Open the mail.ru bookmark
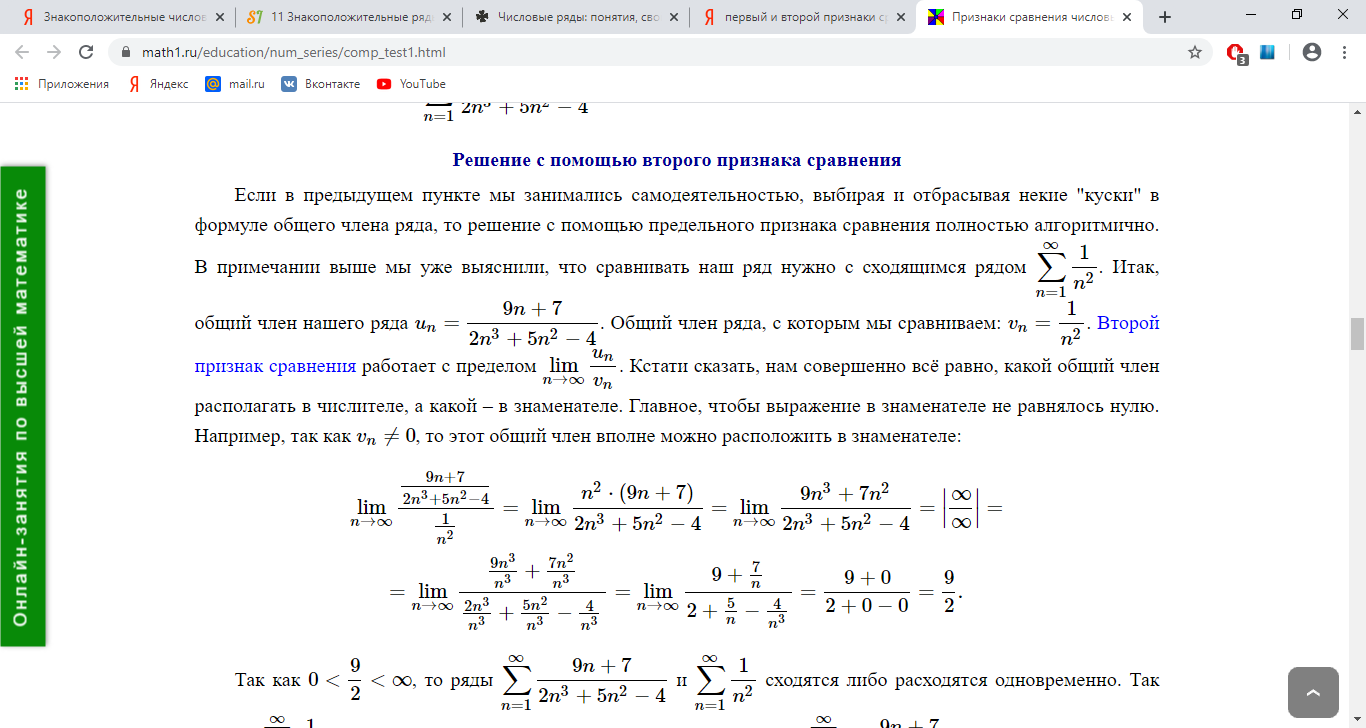 point(235,84)
